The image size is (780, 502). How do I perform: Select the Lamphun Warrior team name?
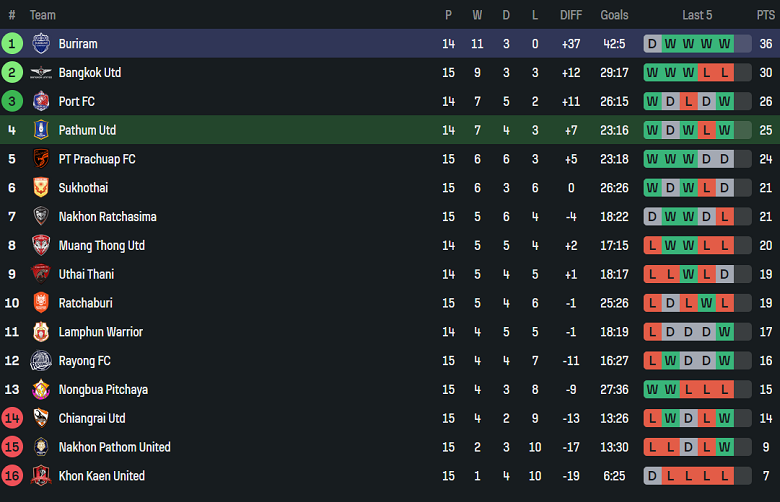point(100,332)
